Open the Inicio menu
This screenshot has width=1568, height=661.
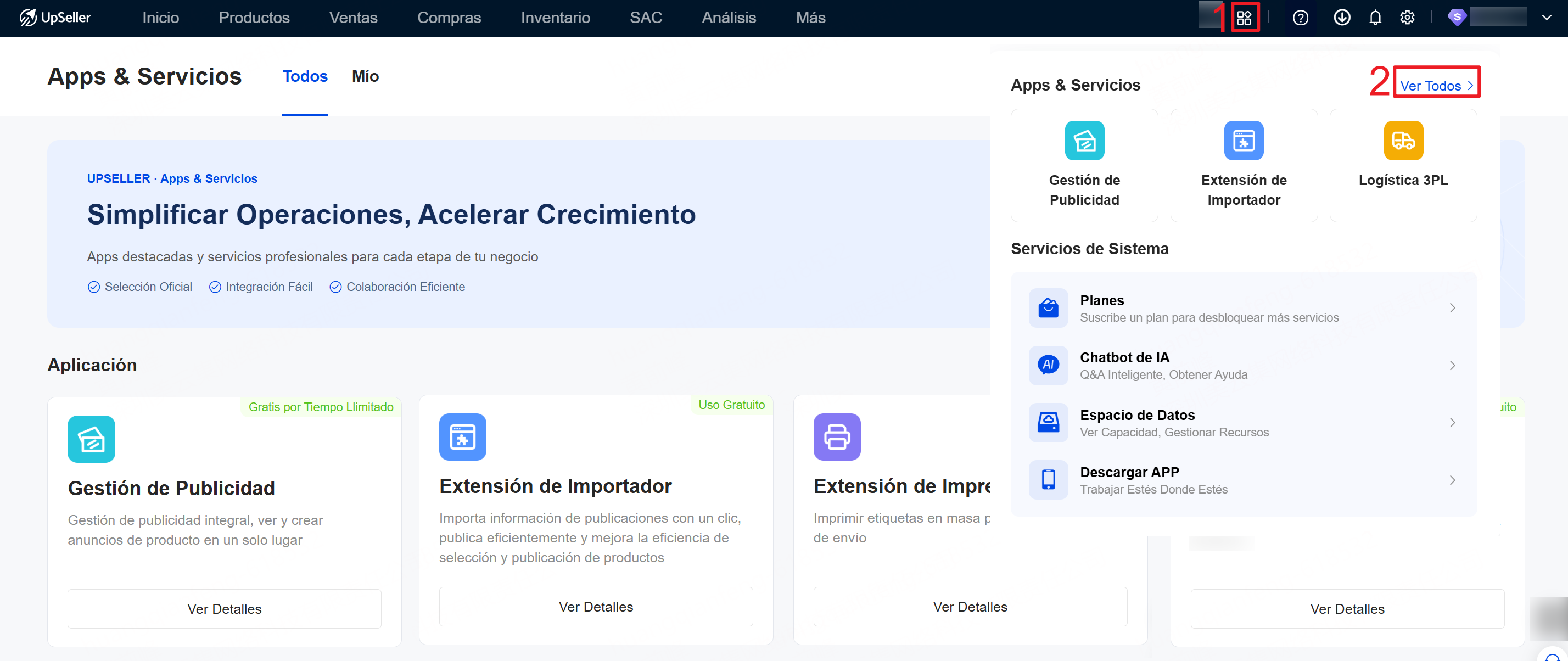(161, 18)
